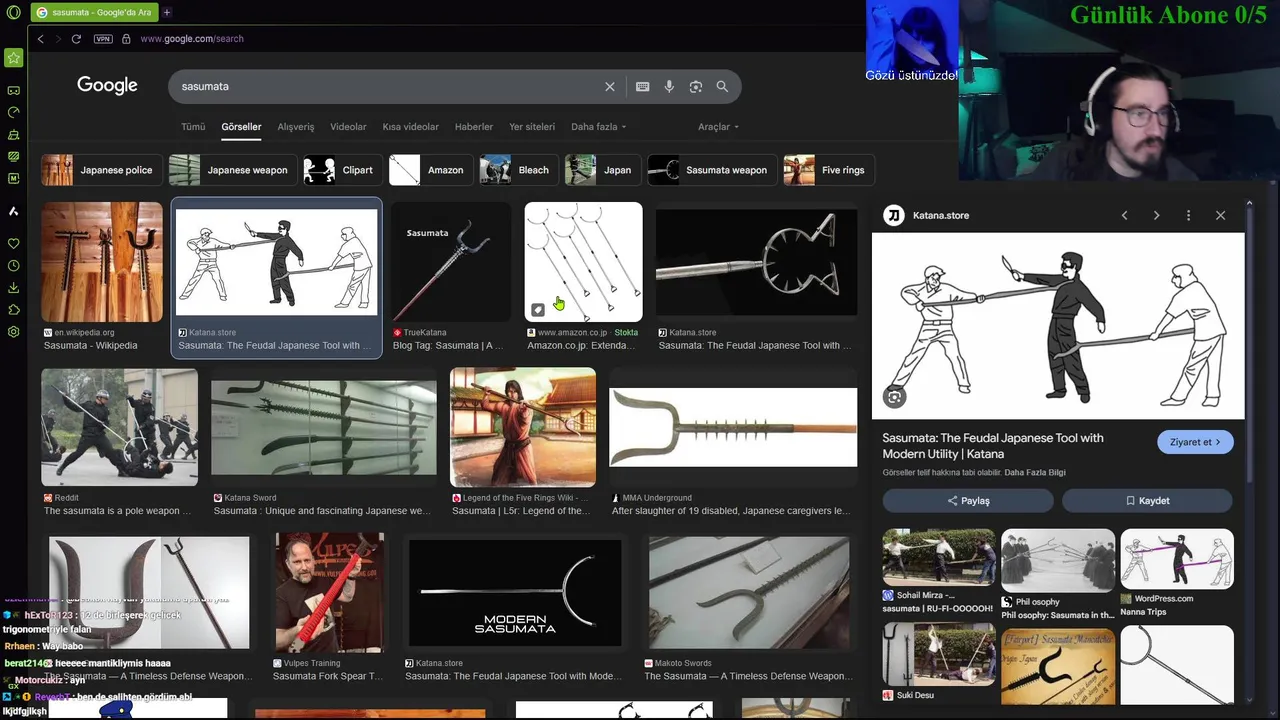This screenshot has width=1280, height=720.
Task: Show next image in preview panel
Action: (1156, 215)
